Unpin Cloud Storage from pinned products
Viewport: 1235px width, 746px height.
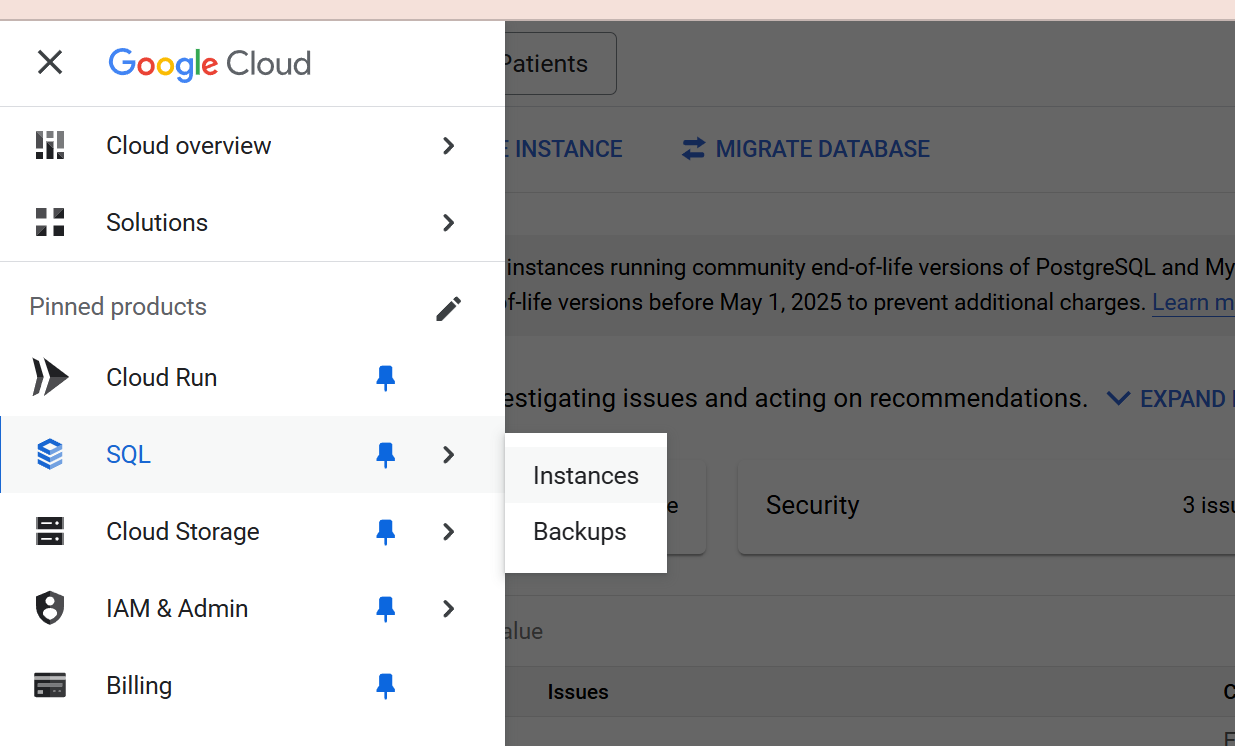[386, 531]
